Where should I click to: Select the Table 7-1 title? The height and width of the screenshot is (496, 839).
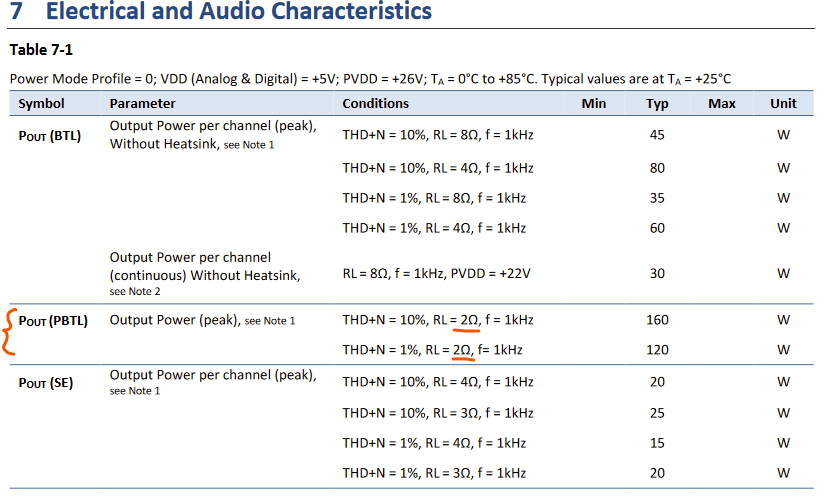(x=41, y=50)
